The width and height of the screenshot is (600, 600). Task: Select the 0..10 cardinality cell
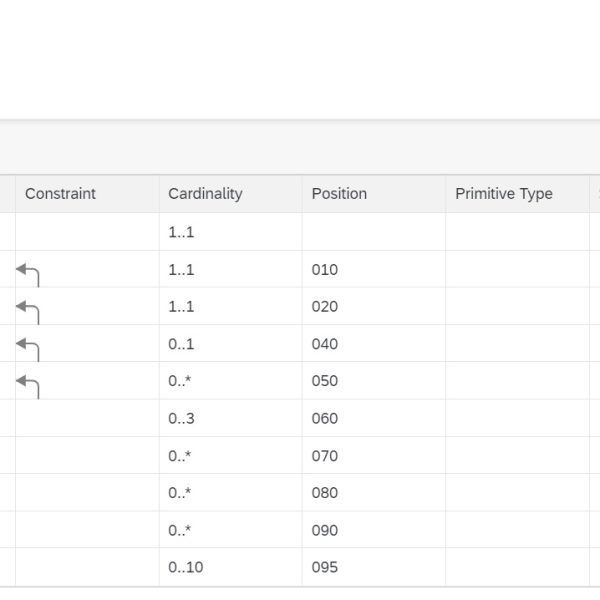coord(185,568)
